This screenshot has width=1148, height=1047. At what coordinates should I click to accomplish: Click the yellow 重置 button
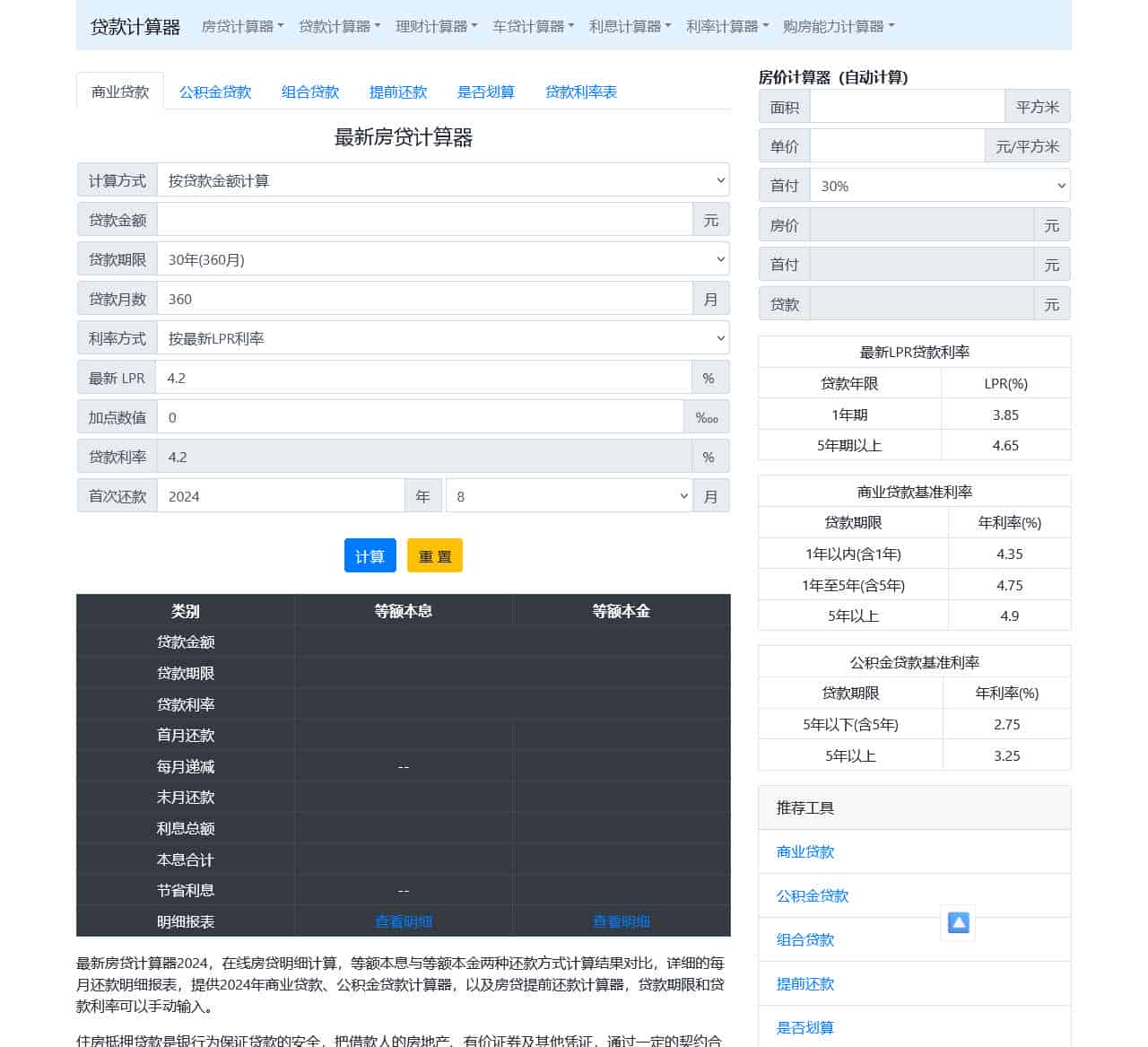click(435, 556)
